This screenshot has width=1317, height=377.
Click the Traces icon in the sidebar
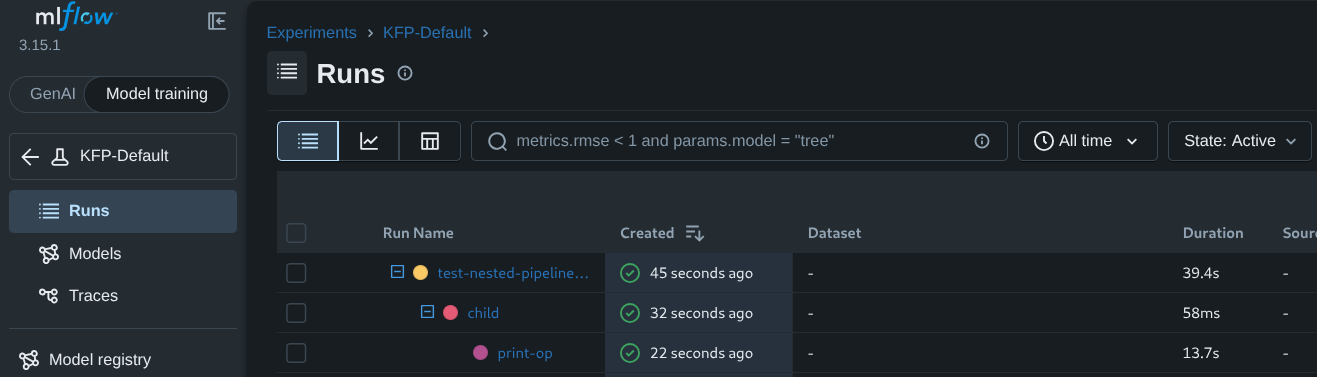click(49, 296)
